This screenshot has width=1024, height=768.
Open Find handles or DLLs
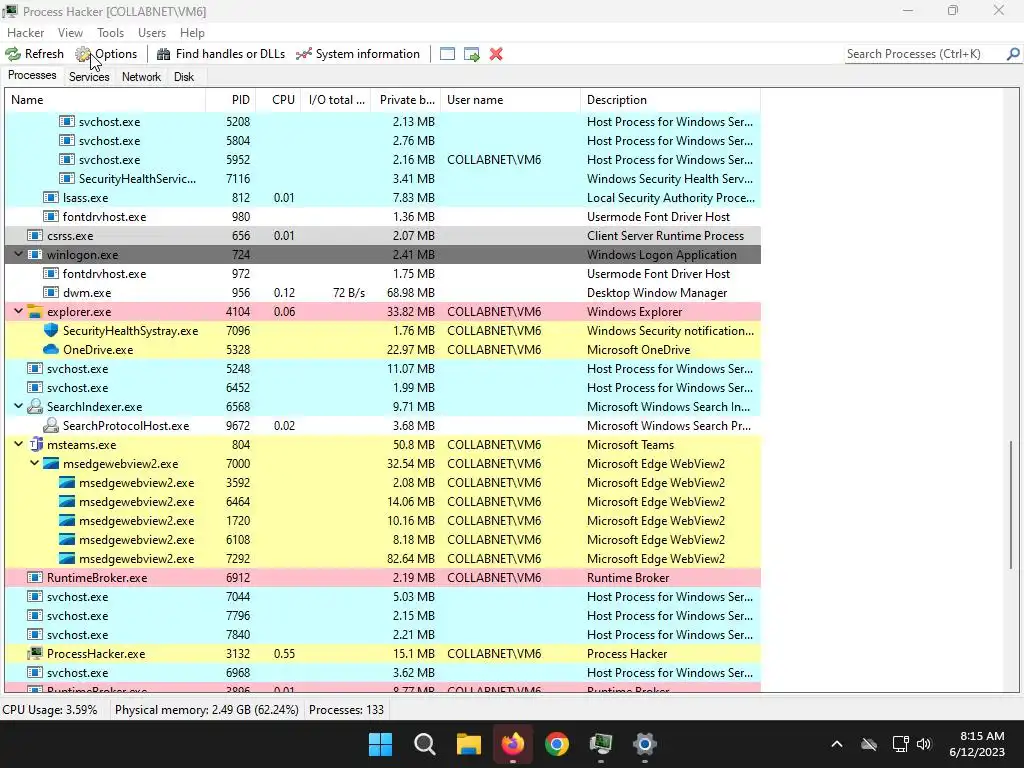221,54
